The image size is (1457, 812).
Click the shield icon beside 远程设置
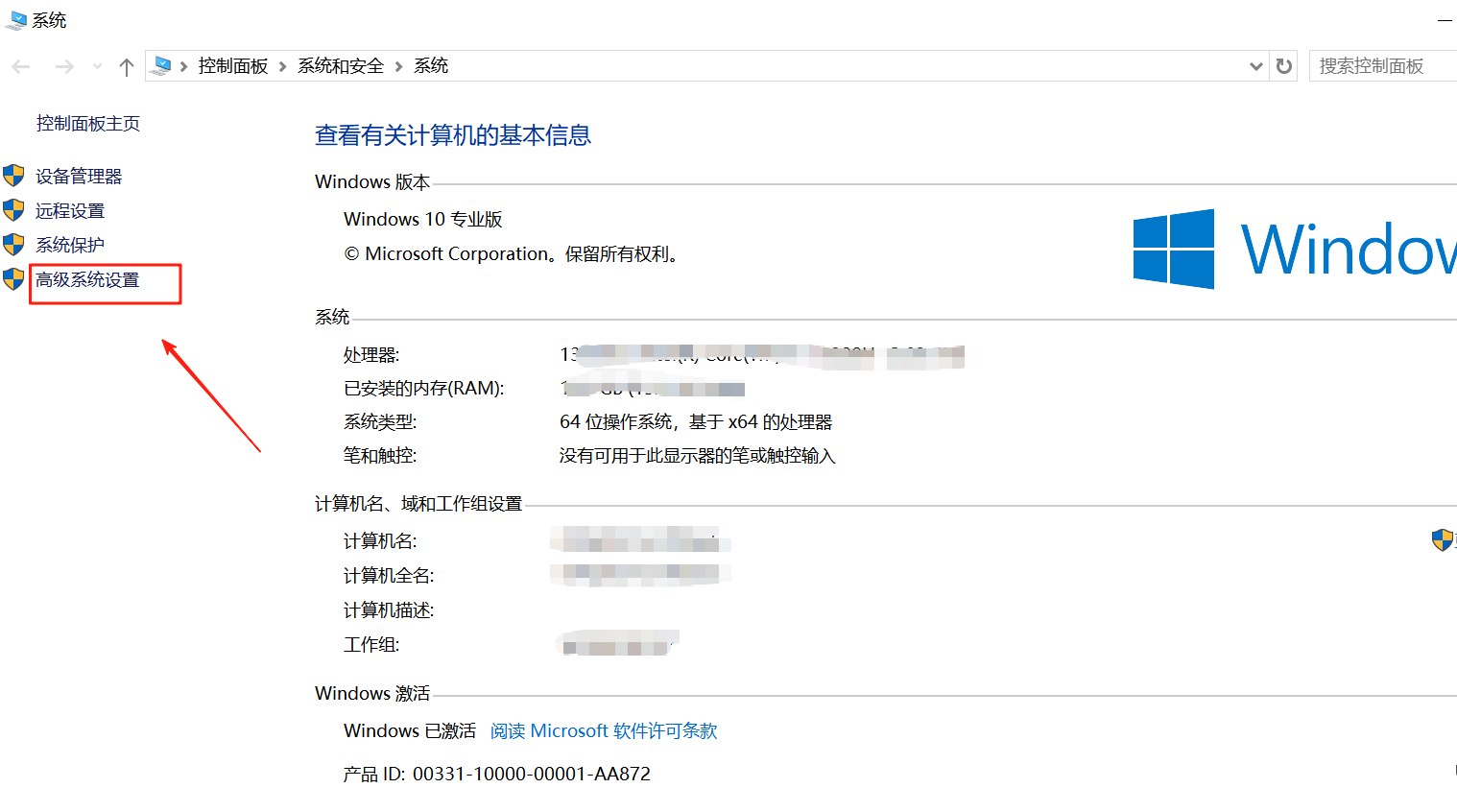click(13, 210)
